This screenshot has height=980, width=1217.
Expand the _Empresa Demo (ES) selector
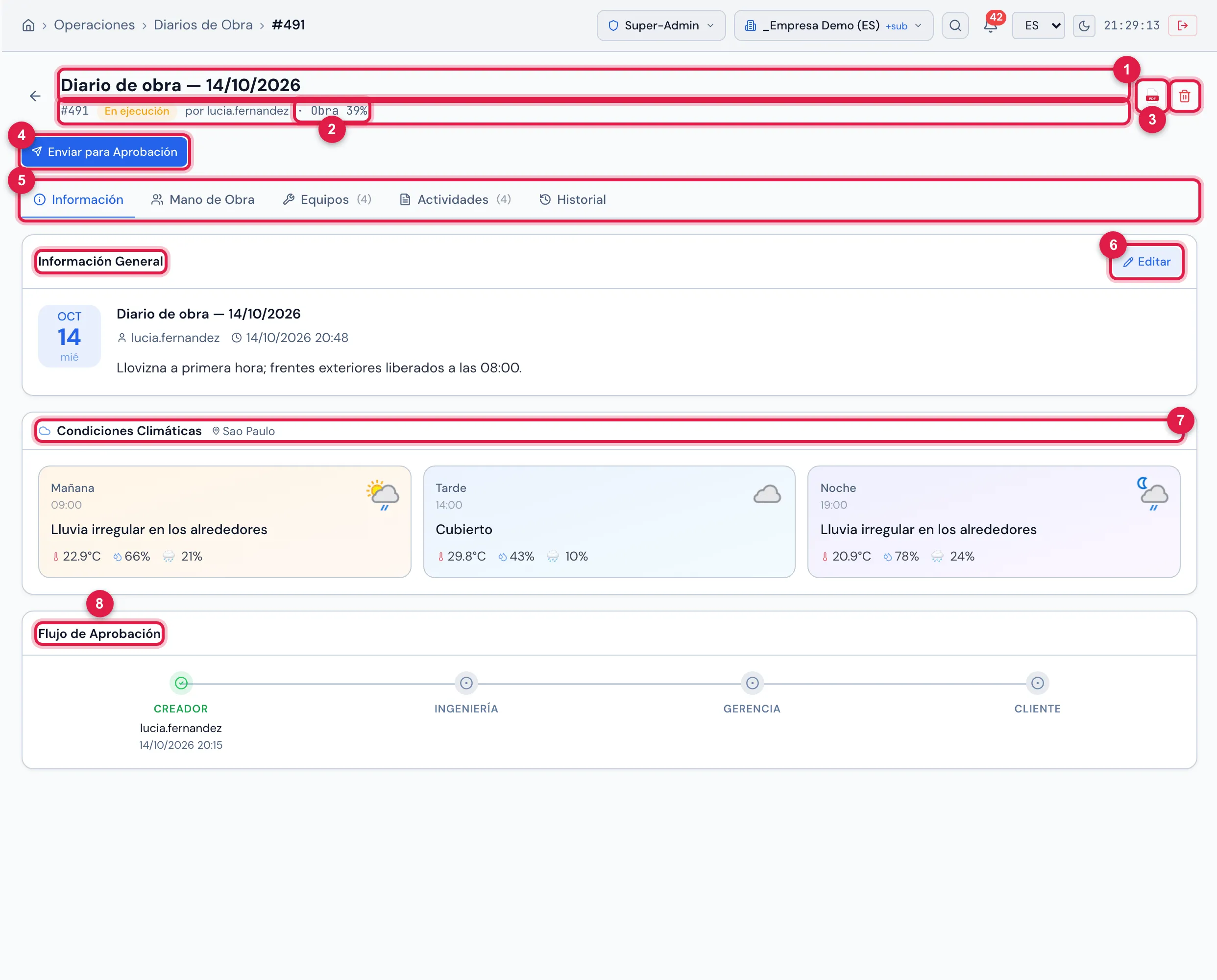point(833,25)
